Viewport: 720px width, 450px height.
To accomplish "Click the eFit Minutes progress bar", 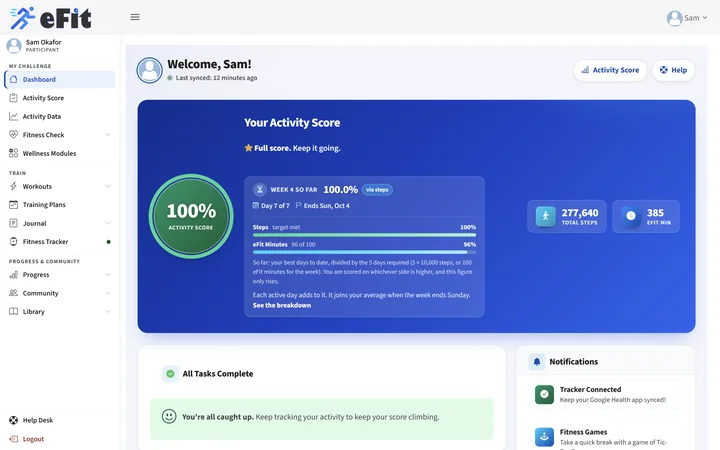I will click(364, 252).
